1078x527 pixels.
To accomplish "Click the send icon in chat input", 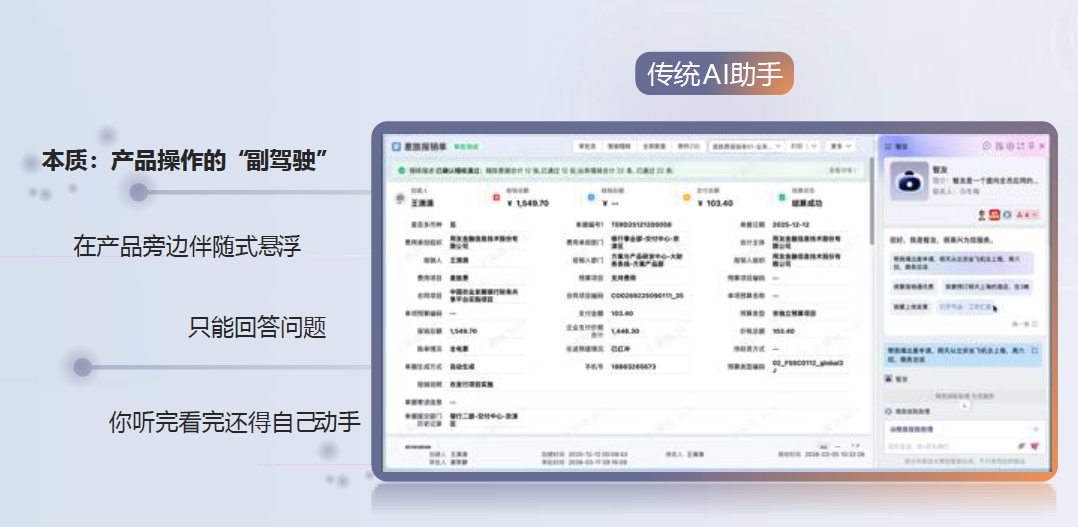I will [1036, 445].
